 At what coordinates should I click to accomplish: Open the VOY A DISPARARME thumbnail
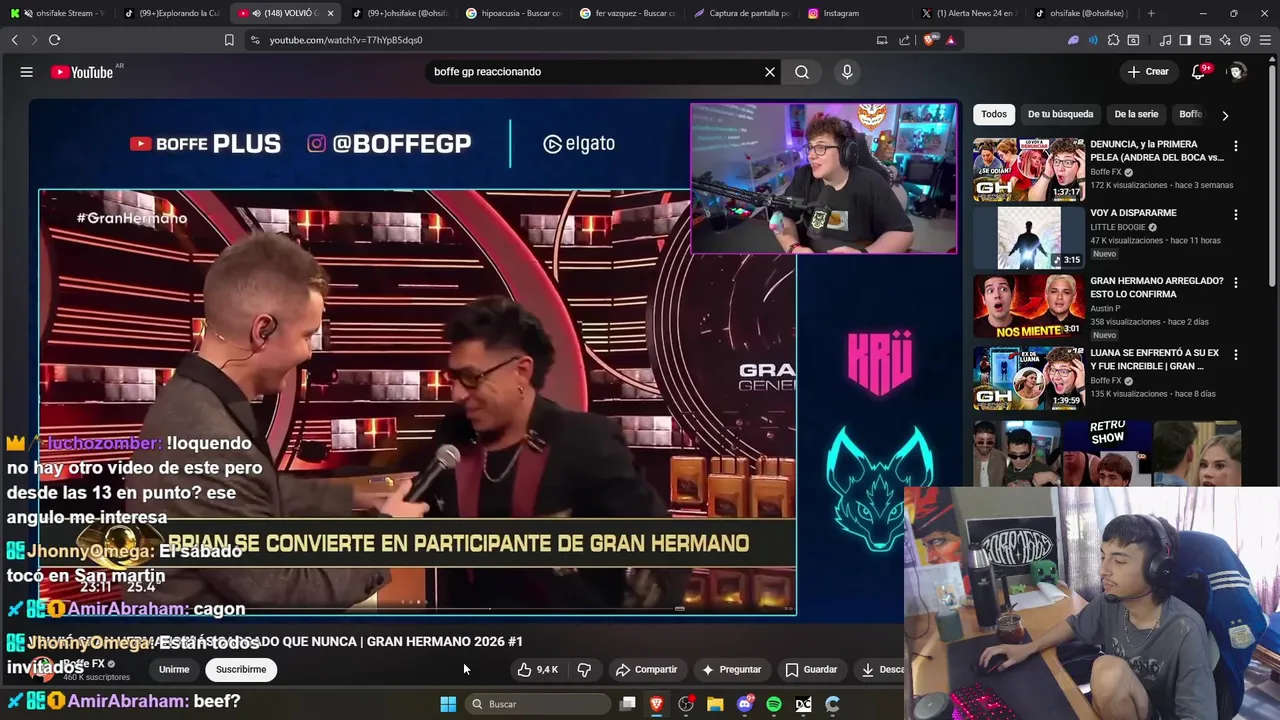click(1028, 238)
